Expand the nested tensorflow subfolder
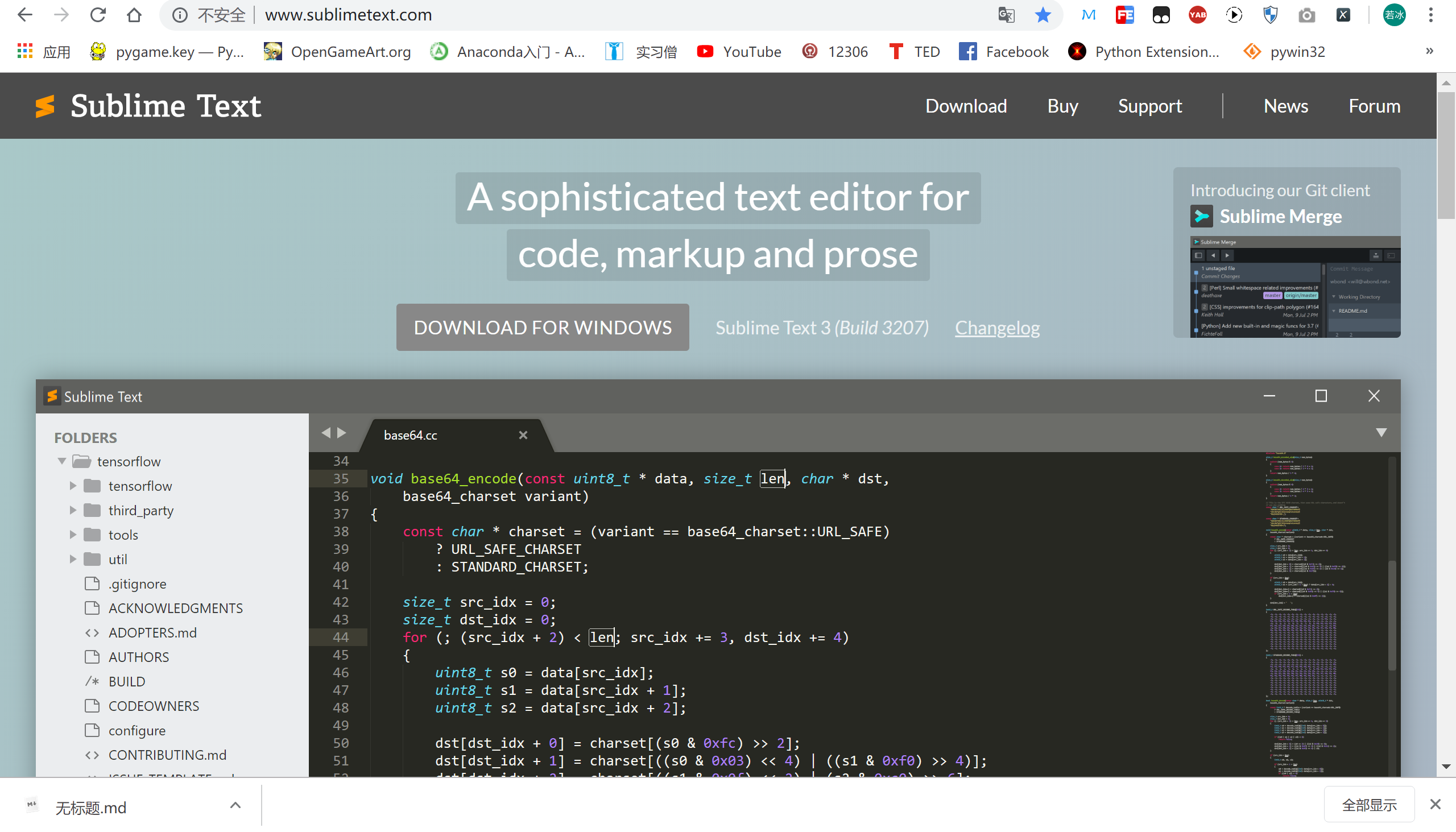 (x=73, y=486)
